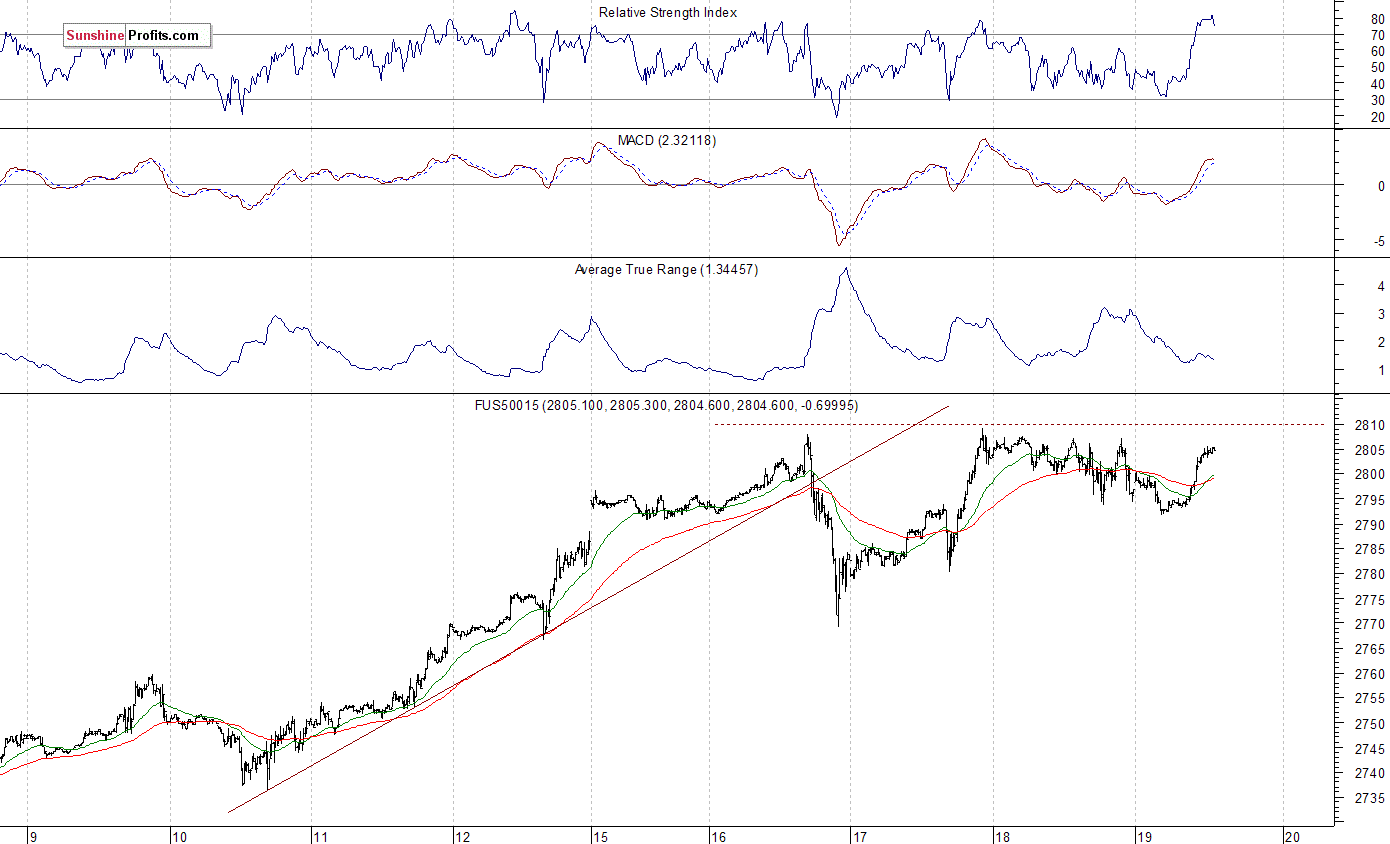Click the RSI axis value 30
The image size is (1390, 844).
pos(1378,100)
